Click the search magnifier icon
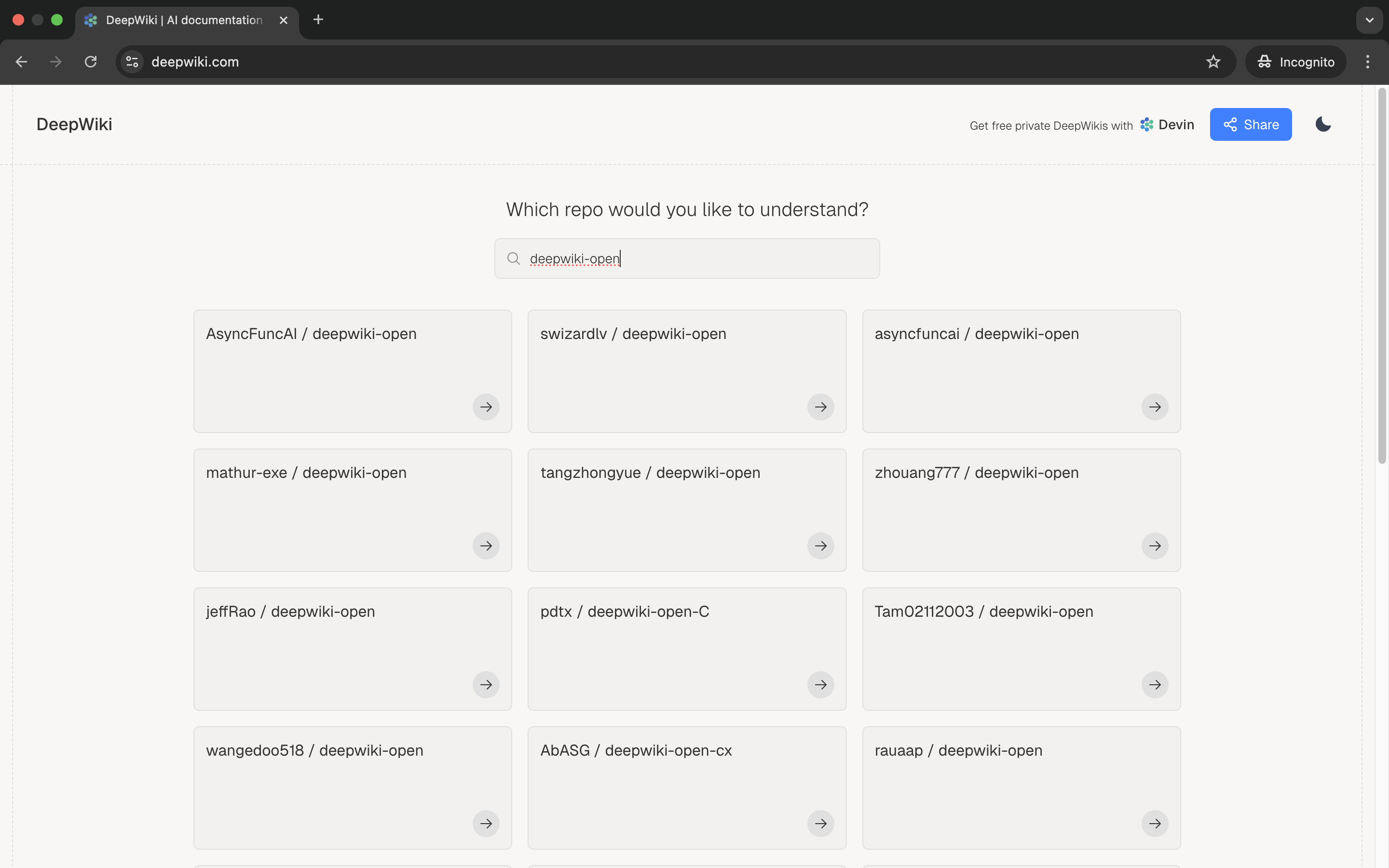This screenshot has width=1389, height=868. tap(513, 259)
